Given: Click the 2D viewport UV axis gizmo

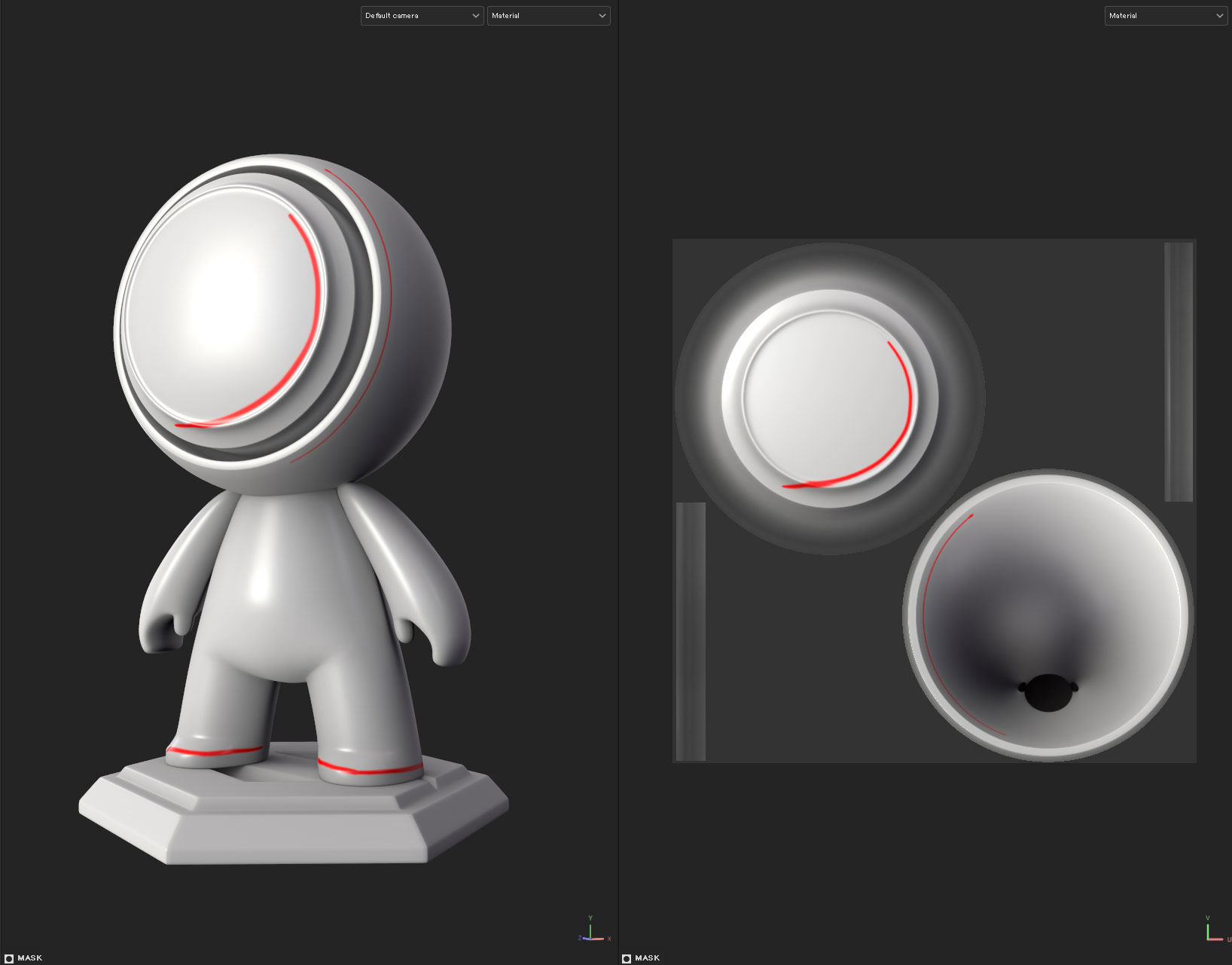Looking at the screenshot, I should coord(1218,929).
